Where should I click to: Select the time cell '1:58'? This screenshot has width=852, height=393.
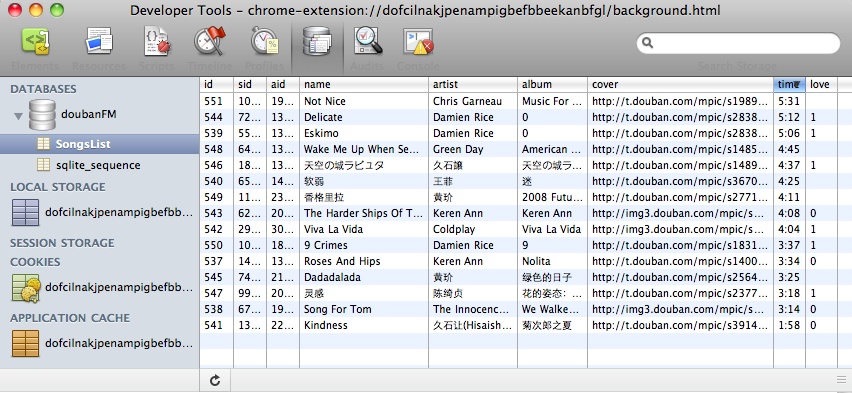789,325
